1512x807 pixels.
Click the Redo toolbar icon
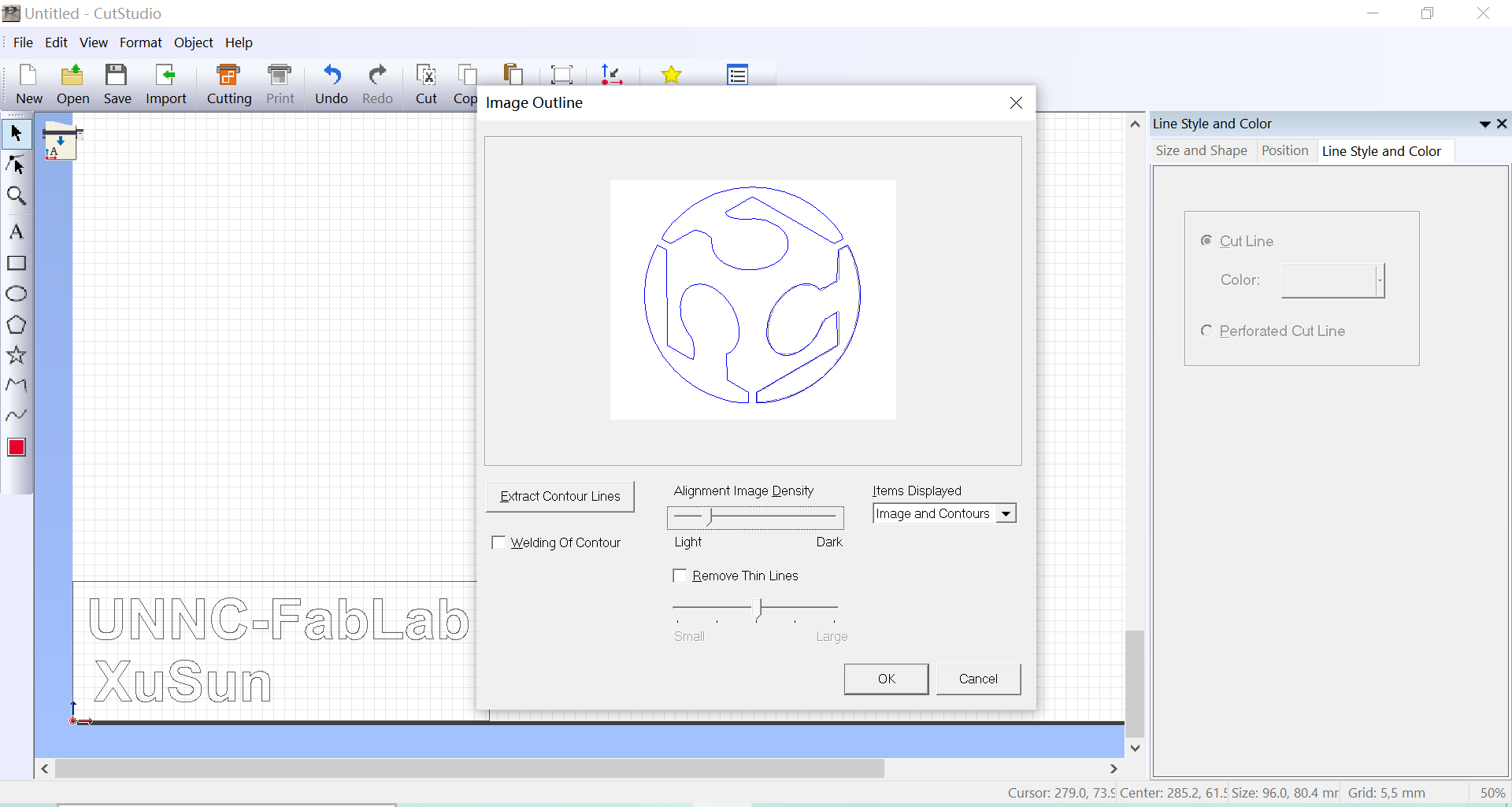tap(377, 84)
